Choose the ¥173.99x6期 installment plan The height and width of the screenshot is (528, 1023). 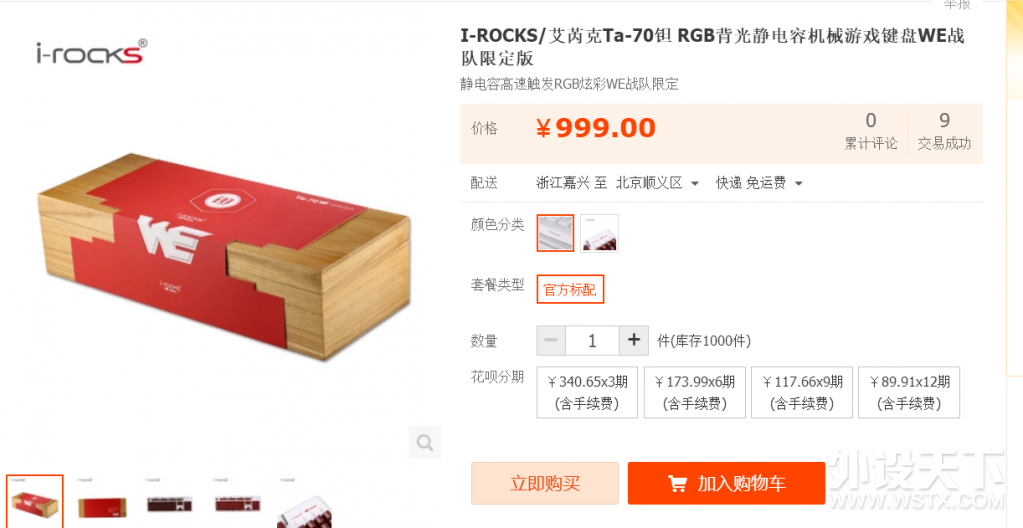tap(694, 392)
